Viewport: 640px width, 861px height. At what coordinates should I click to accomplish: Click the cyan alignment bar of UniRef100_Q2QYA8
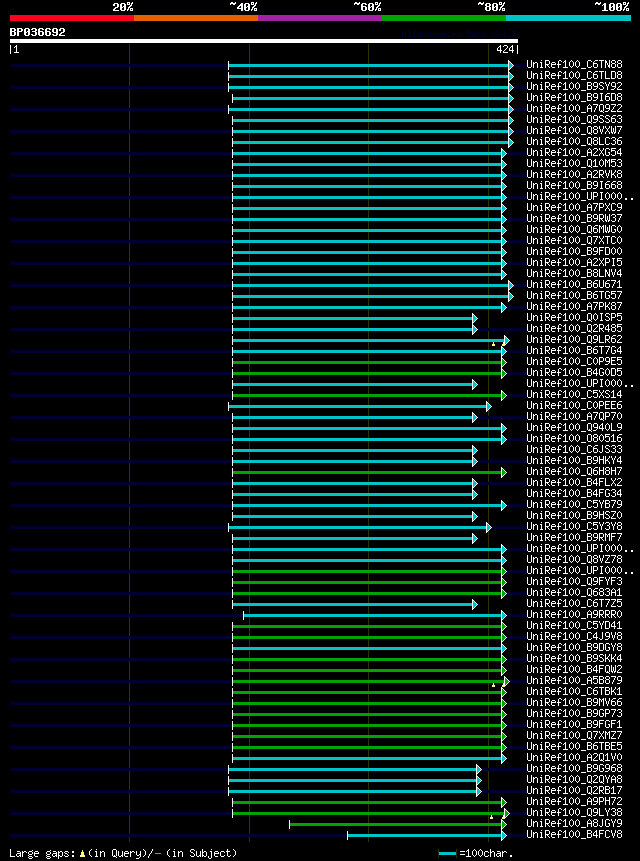pos(355,780)
